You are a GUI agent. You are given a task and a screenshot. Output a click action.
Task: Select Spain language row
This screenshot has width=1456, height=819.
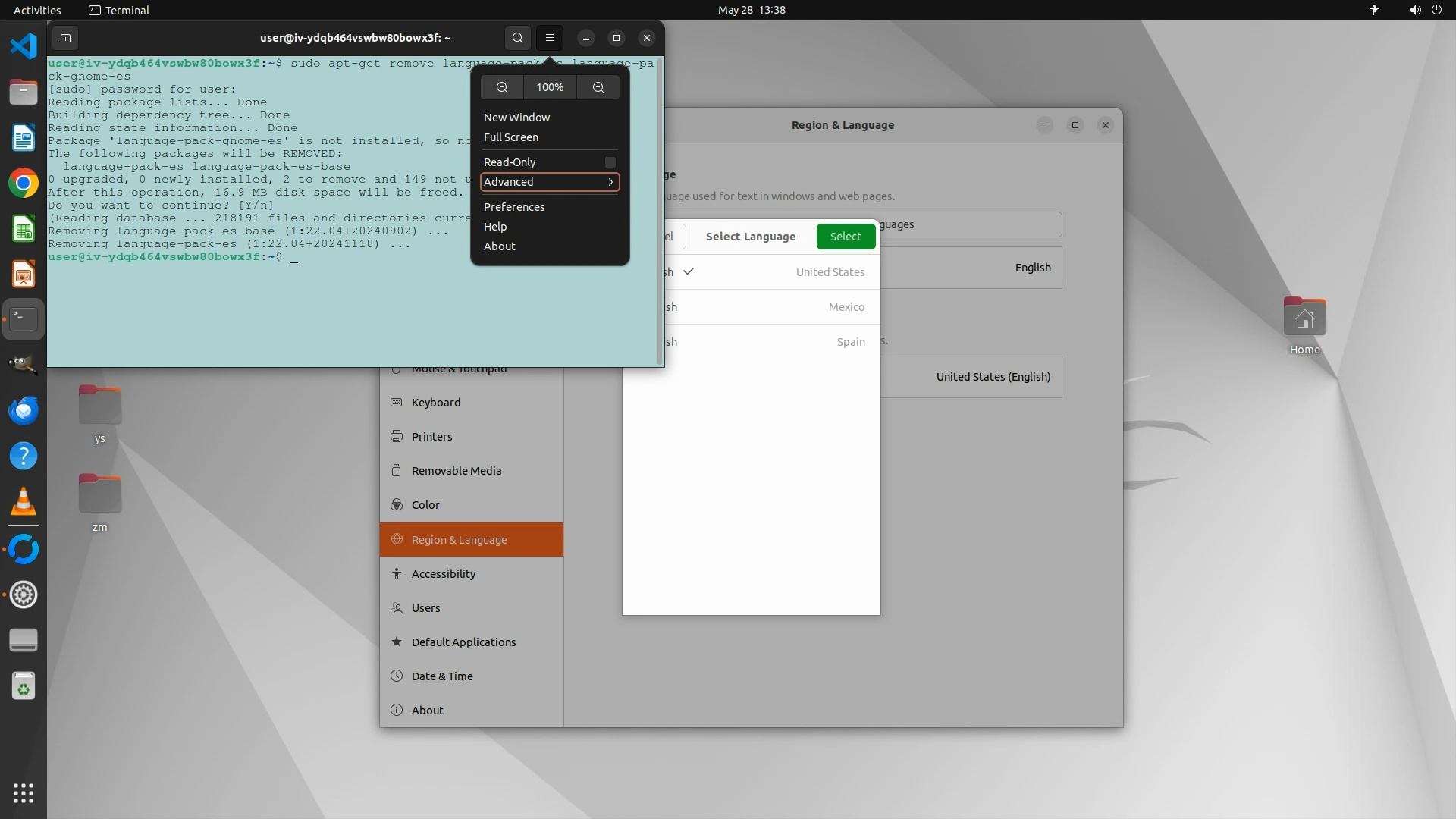766,342
